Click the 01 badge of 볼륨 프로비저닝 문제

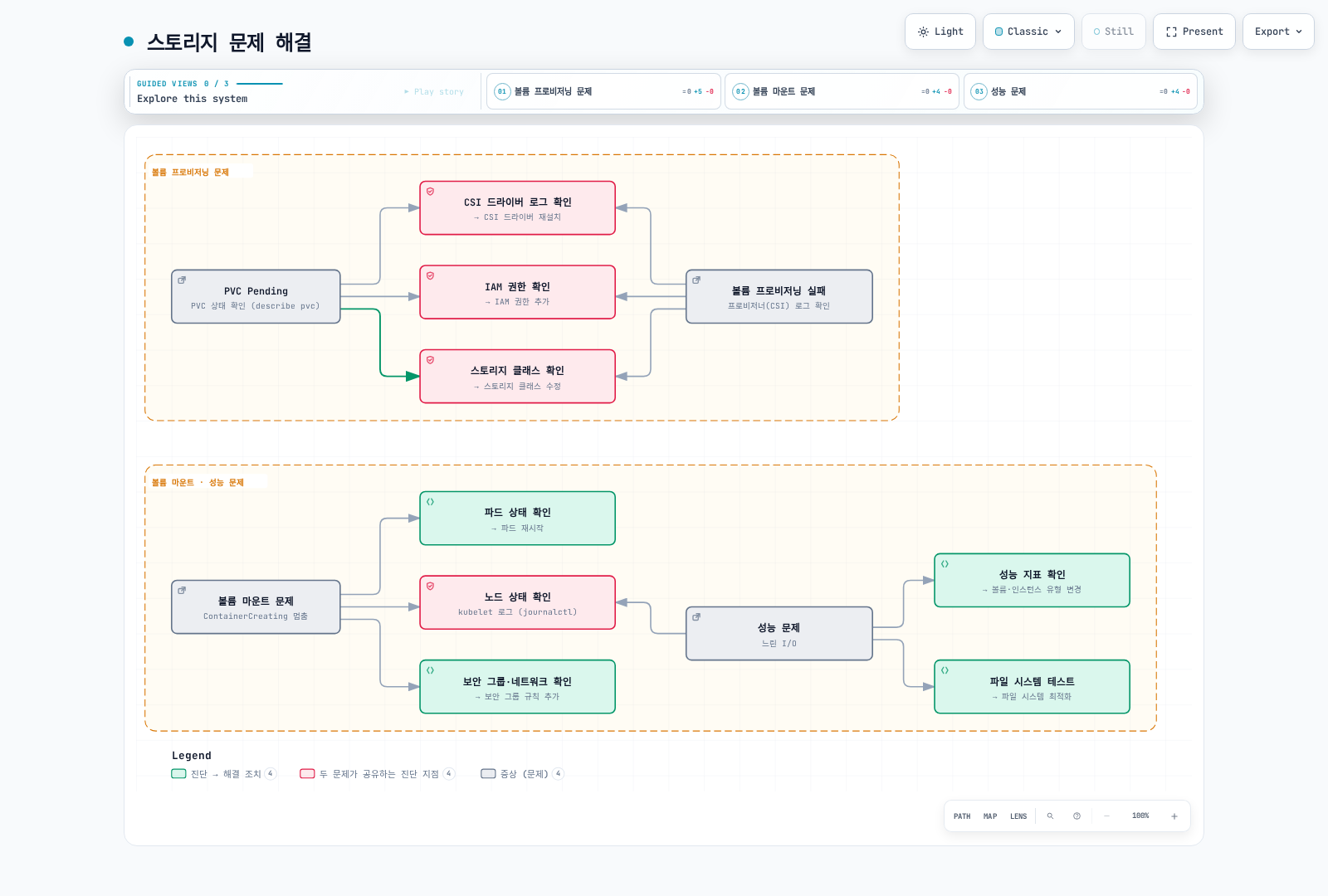coord(502,91)
